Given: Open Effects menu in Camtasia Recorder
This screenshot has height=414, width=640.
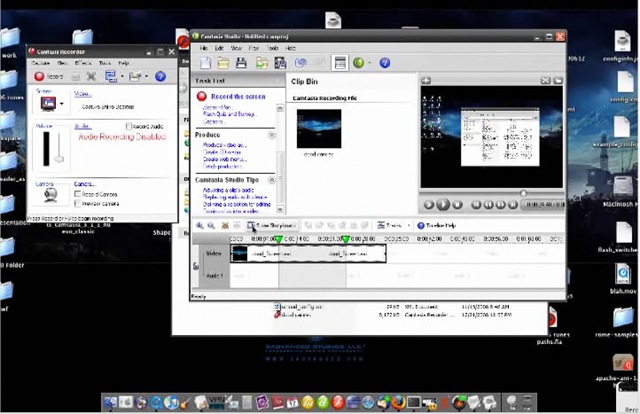Looking at the screenshot, I should click(x=83, y=63).
